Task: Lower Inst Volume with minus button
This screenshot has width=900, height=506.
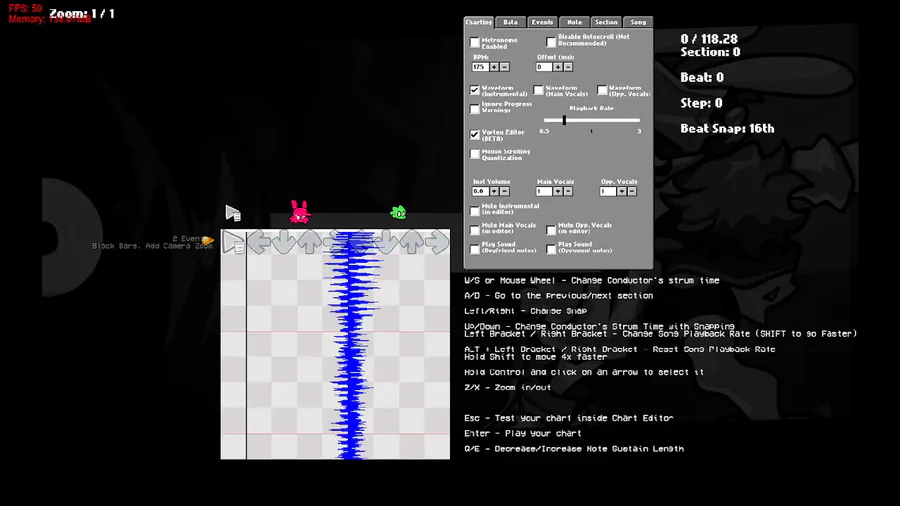Action: pyautogui.click(x=505, y=191)
